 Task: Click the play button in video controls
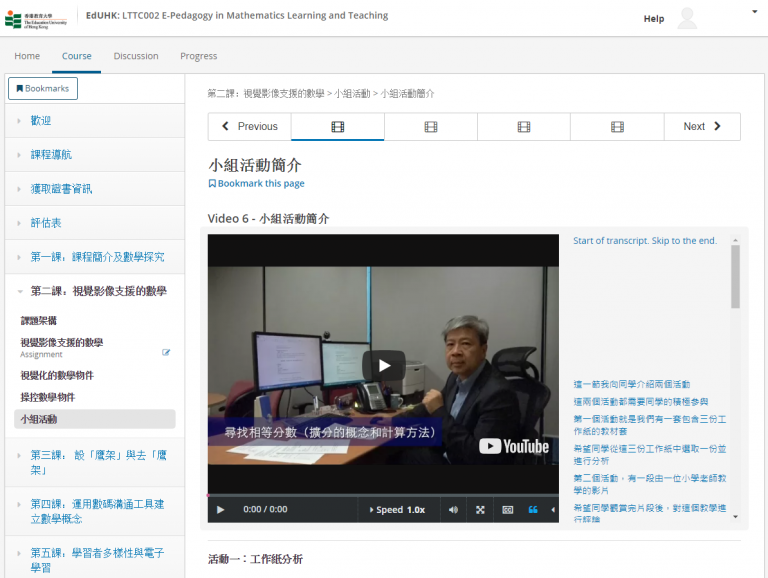[220, 509]
